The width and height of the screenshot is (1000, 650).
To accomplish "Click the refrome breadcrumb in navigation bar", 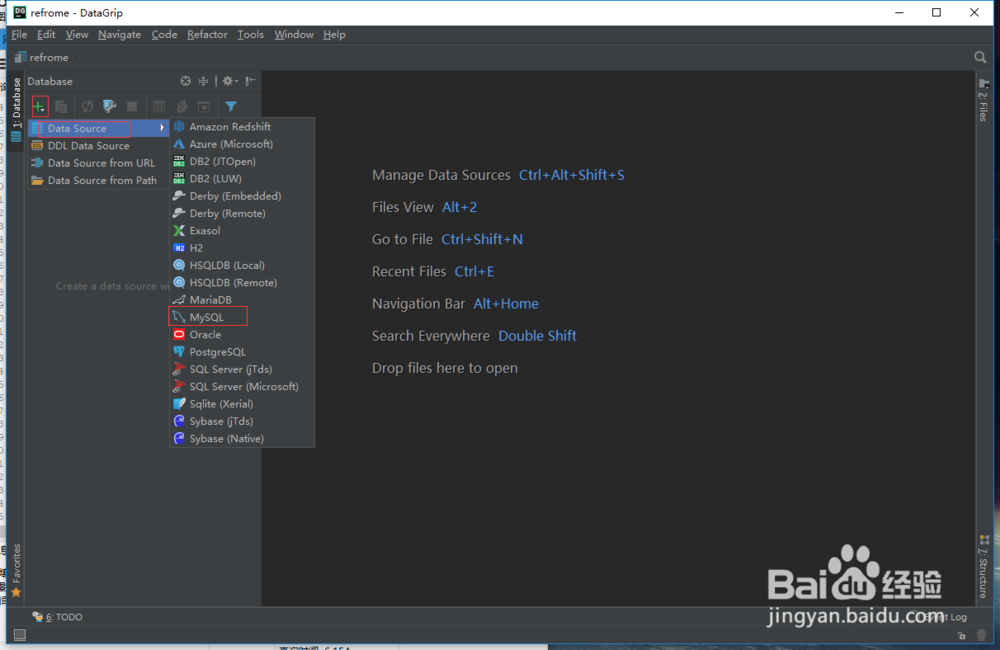I will [x=43, y=57].
